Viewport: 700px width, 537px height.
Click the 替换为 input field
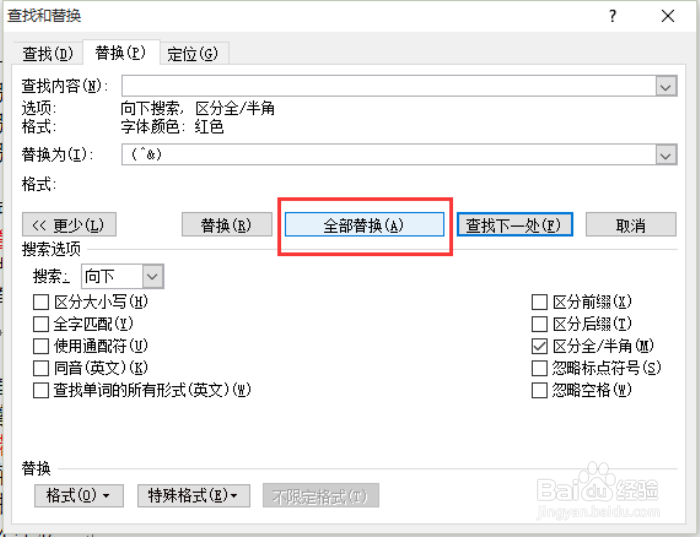tap(388, 154)
